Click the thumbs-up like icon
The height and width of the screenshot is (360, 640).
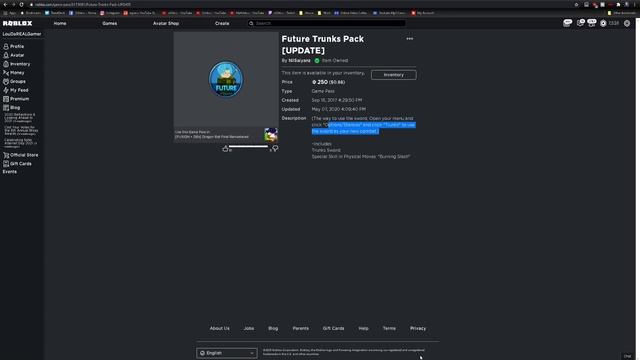coord(225,149)
